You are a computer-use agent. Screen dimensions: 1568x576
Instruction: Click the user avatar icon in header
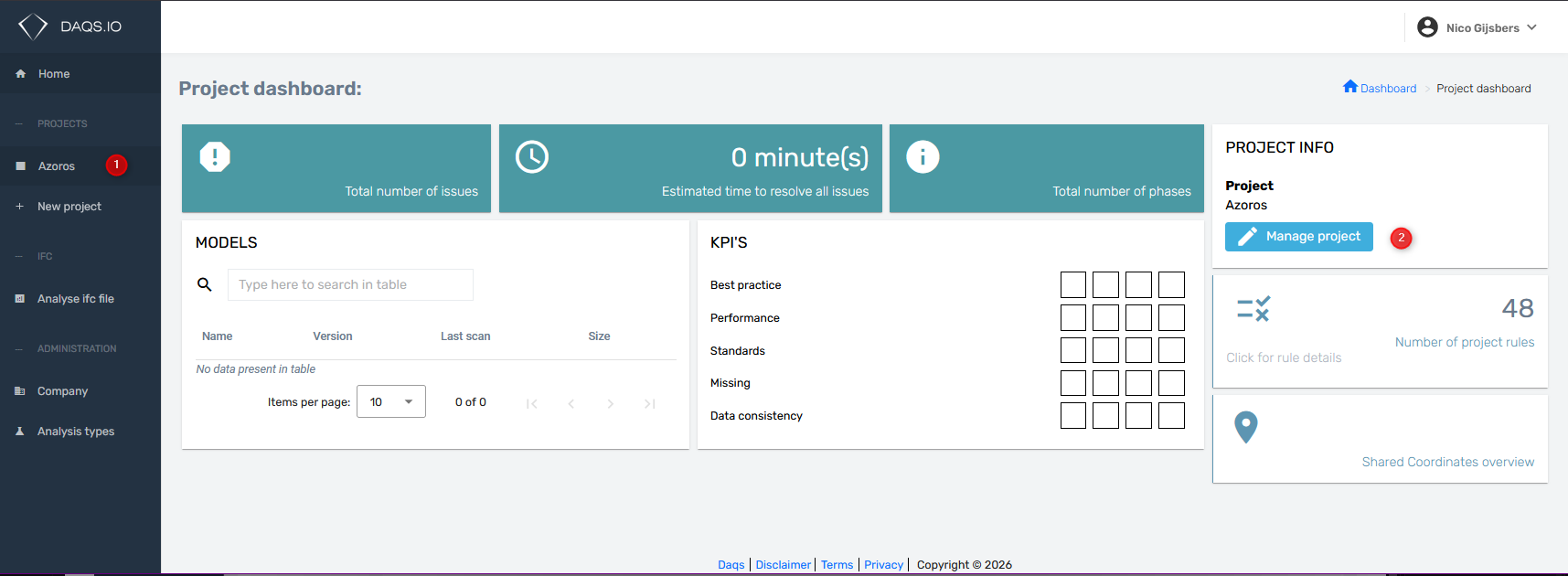pos(1427,27)
